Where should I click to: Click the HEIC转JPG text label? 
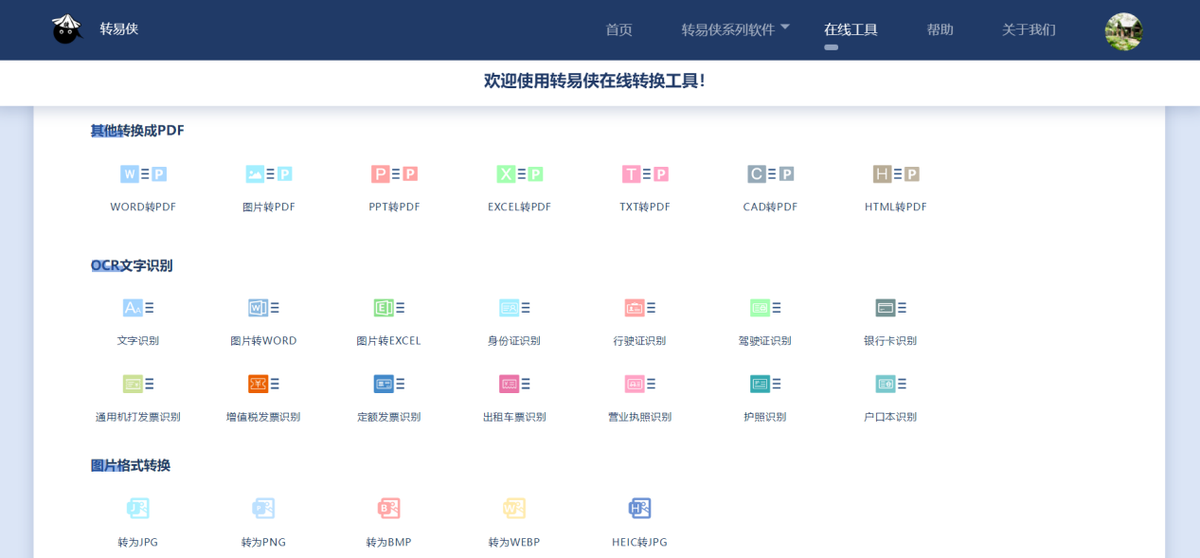point(640,542)
